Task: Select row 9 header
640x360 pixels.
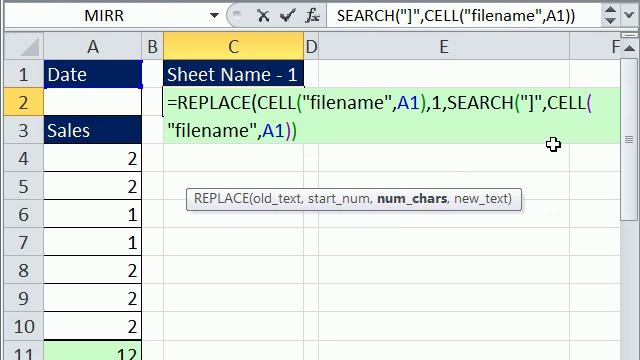Action: tap(24, 298)
